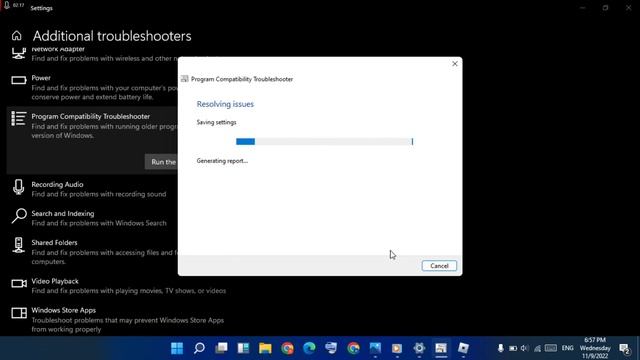Viewport: 640px width, 360px height.
Task: Minimize the Settings window
Action: click(x=583, y=8)
